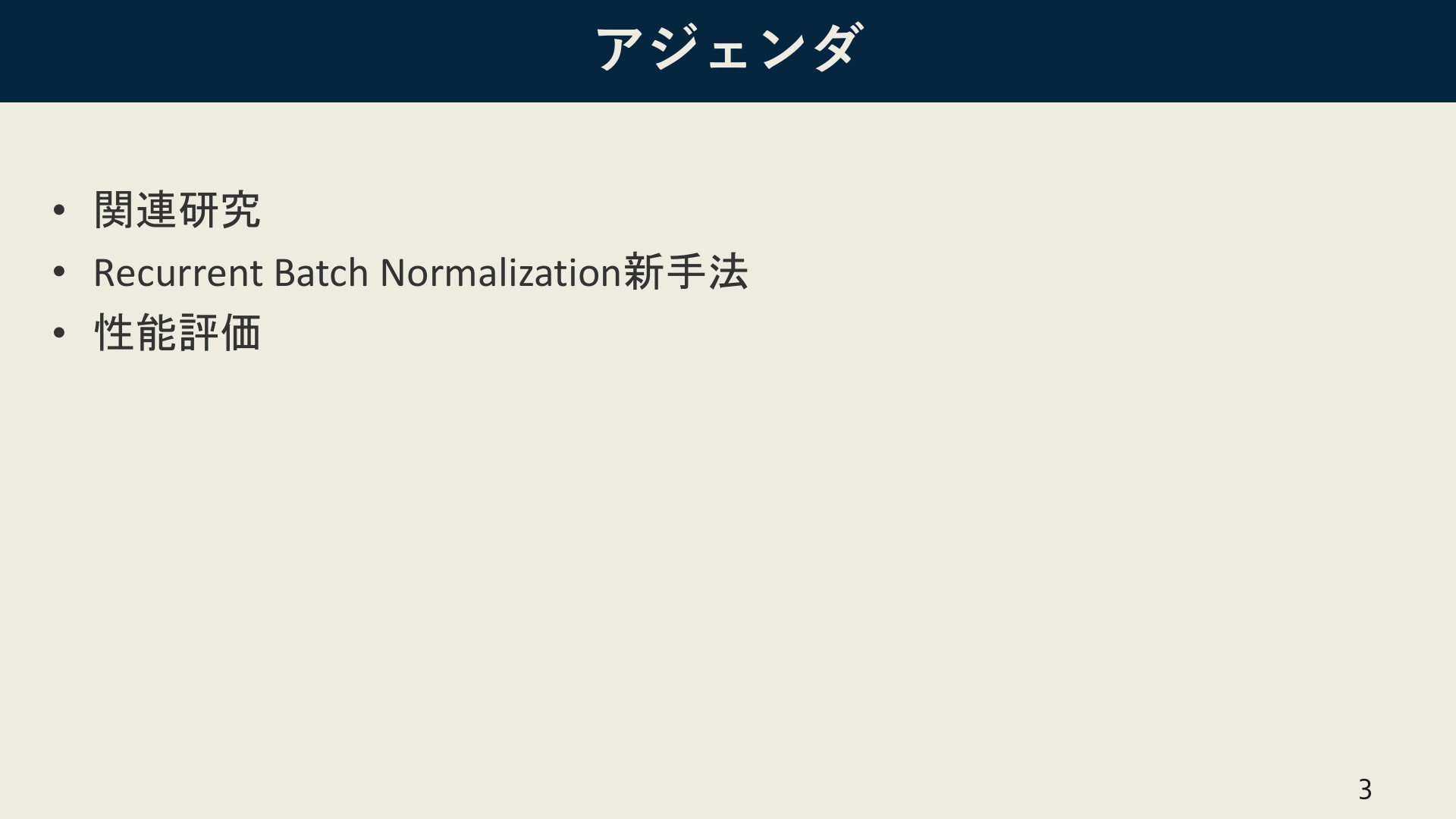Click the slide number 3

(1365, 789)
